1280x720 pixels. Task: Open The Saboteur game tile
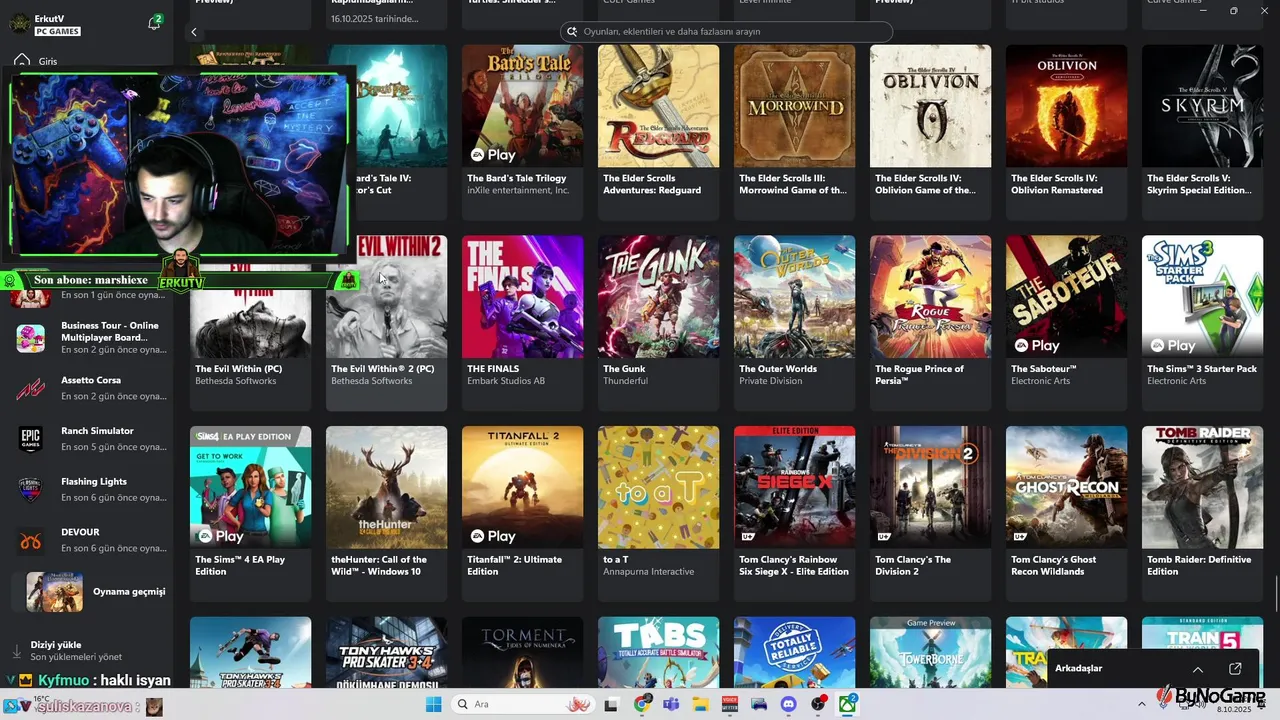tap(1066, 323)
